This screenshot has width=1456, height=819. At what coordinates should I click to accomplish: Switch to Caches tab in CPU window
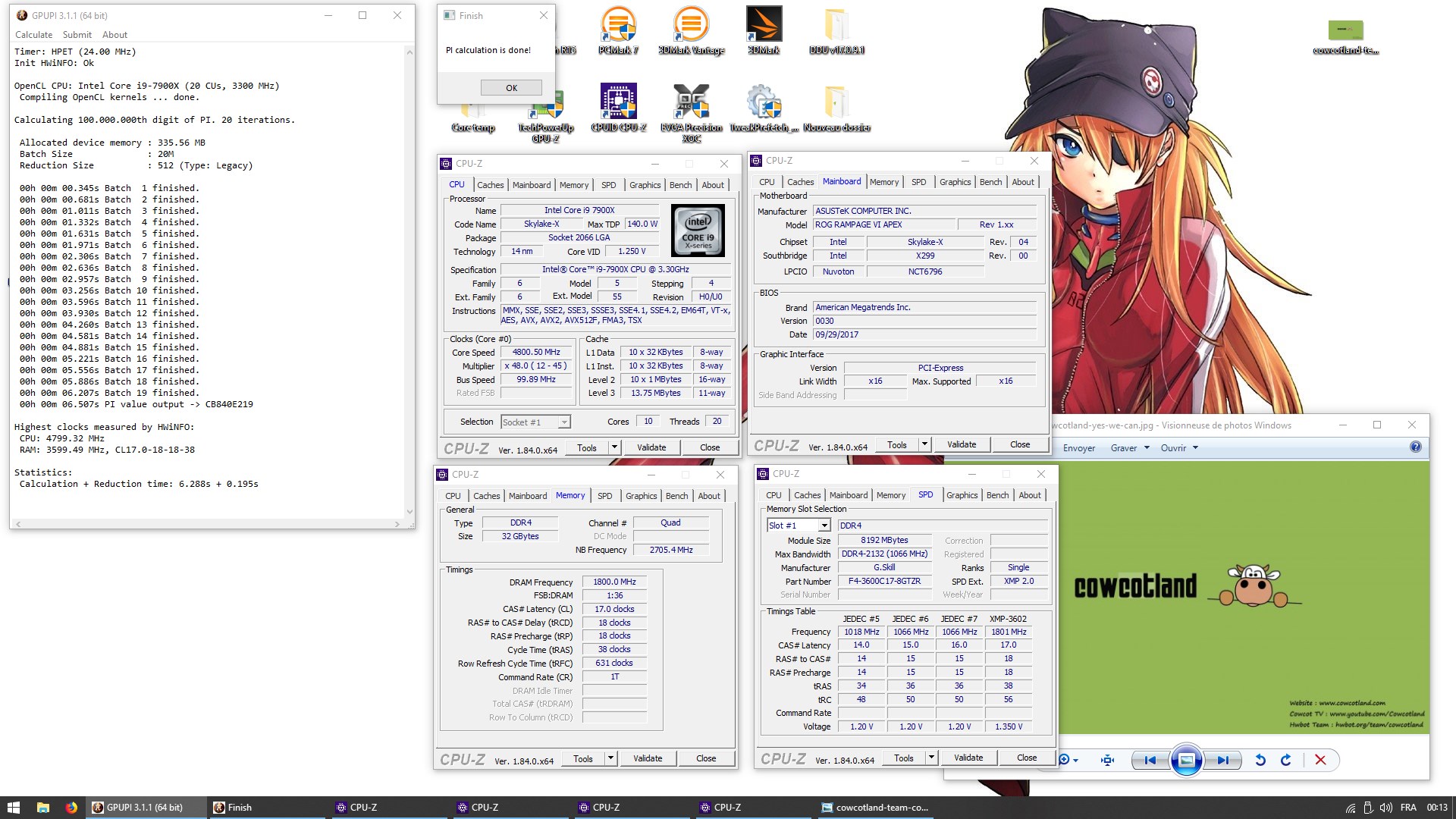[490, 185]
